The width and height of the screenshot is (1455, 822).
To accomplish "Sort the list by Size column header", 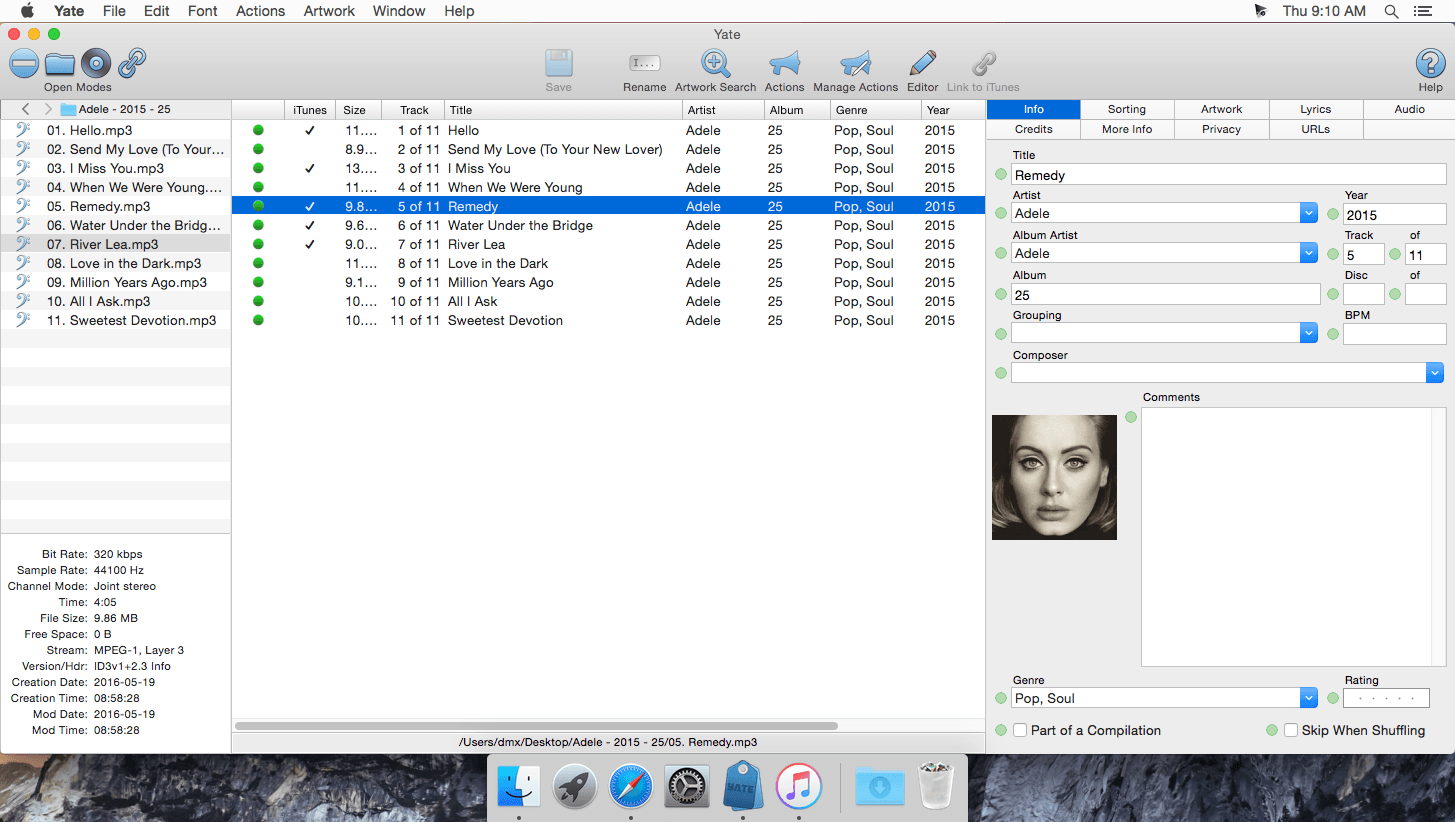I will click(359, 110).
